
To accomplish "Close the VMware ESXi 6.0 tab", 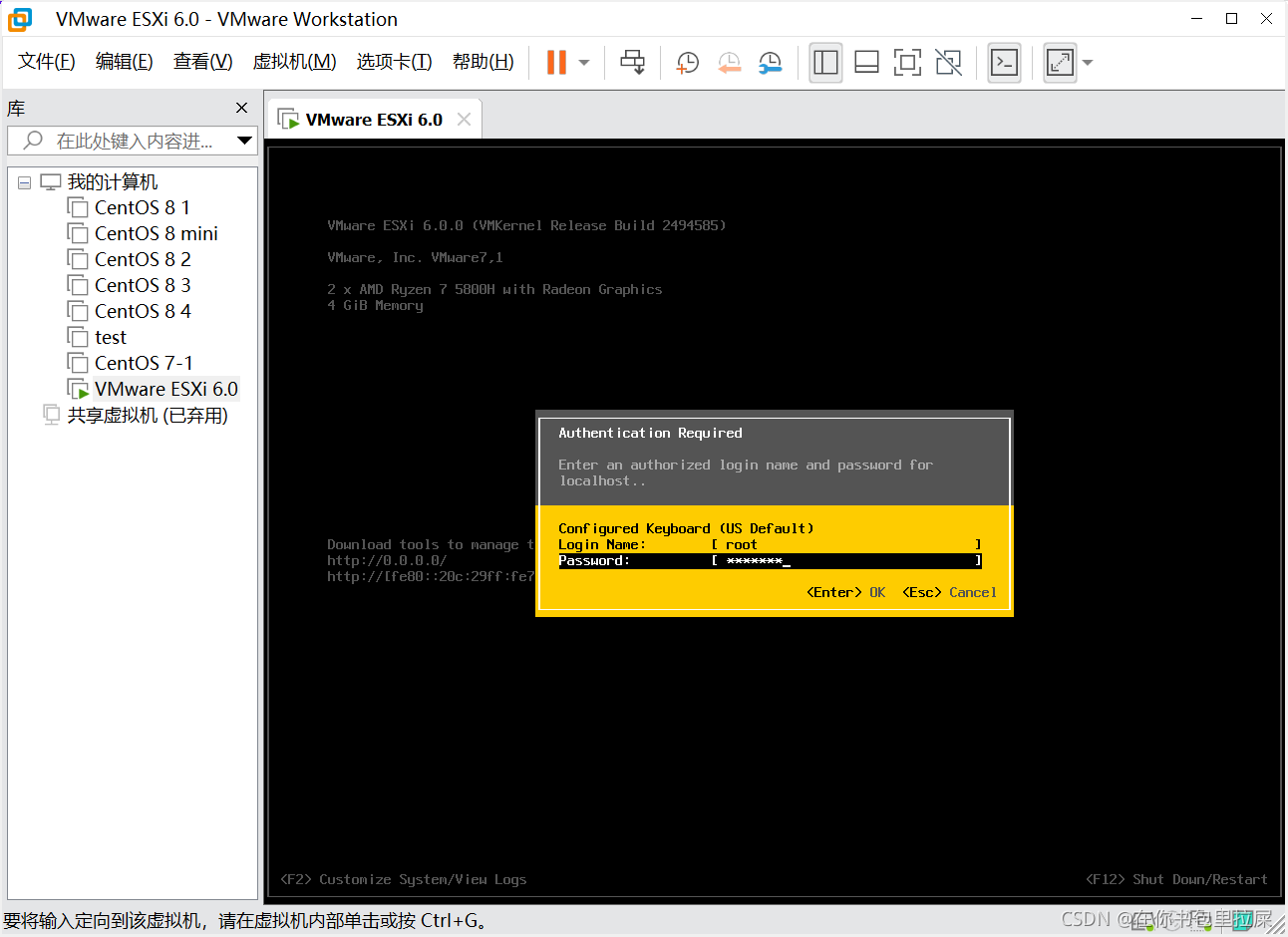I will pyautogui.click(x=464, y=120).
